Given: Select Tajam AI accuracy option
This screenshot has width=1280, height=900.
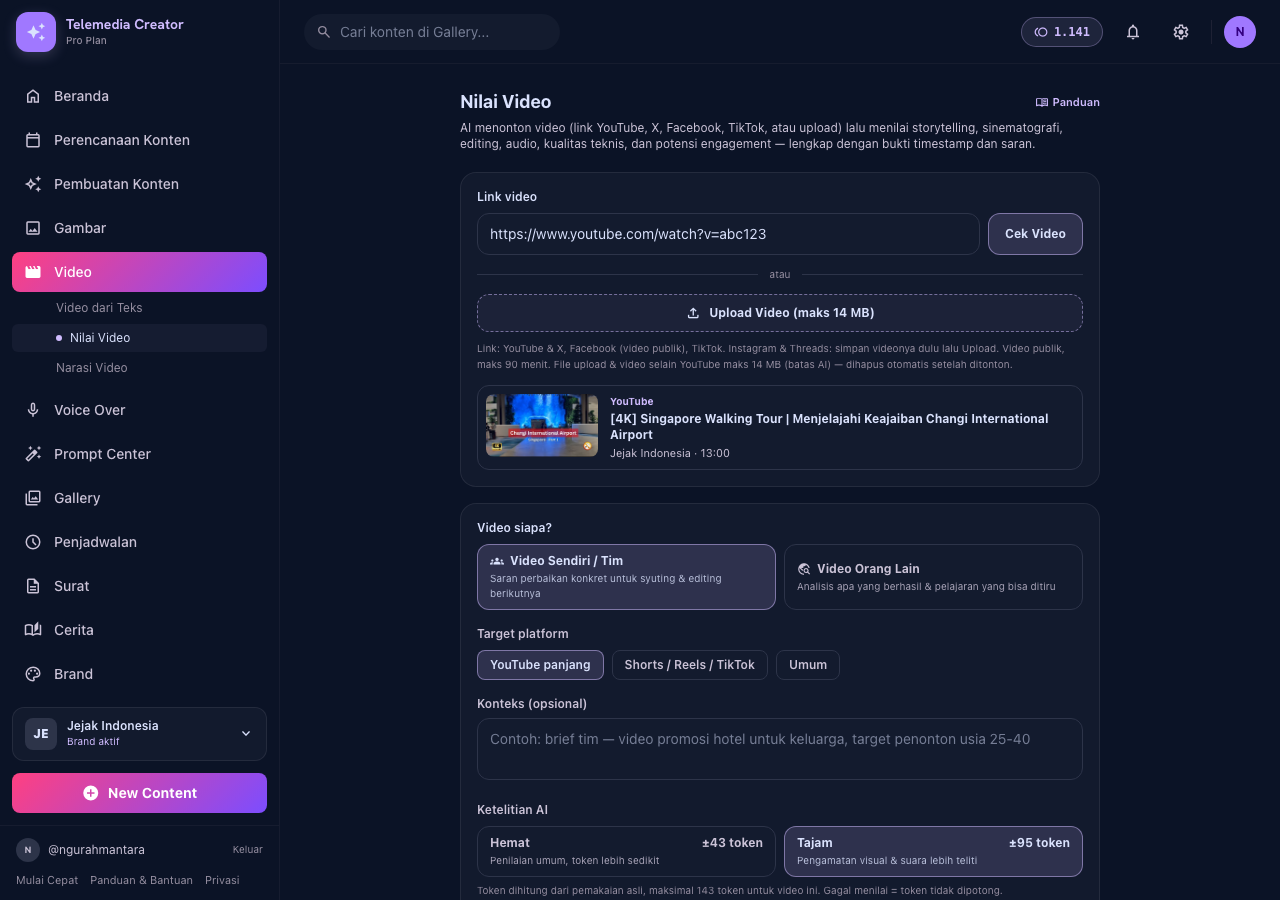Looking at the screenshot, I should click(x=933, y=851).
